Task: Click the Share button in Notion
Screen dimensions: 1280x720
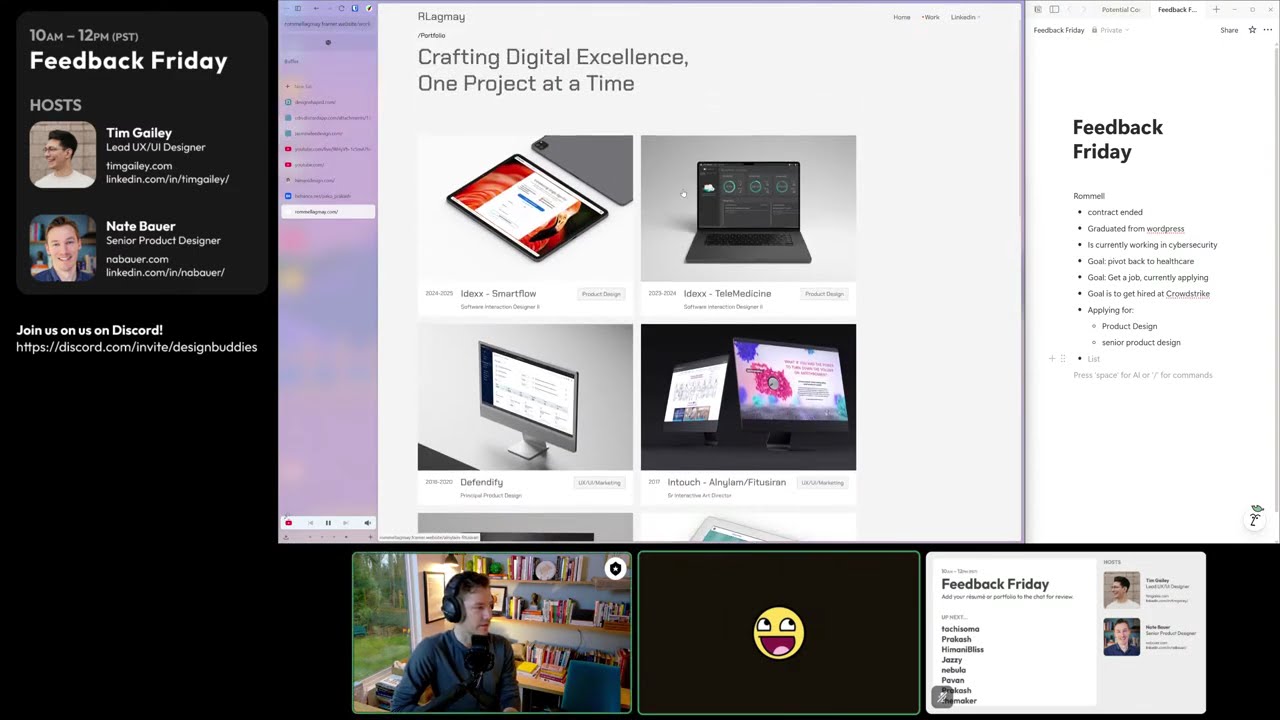Action: 1229,30
